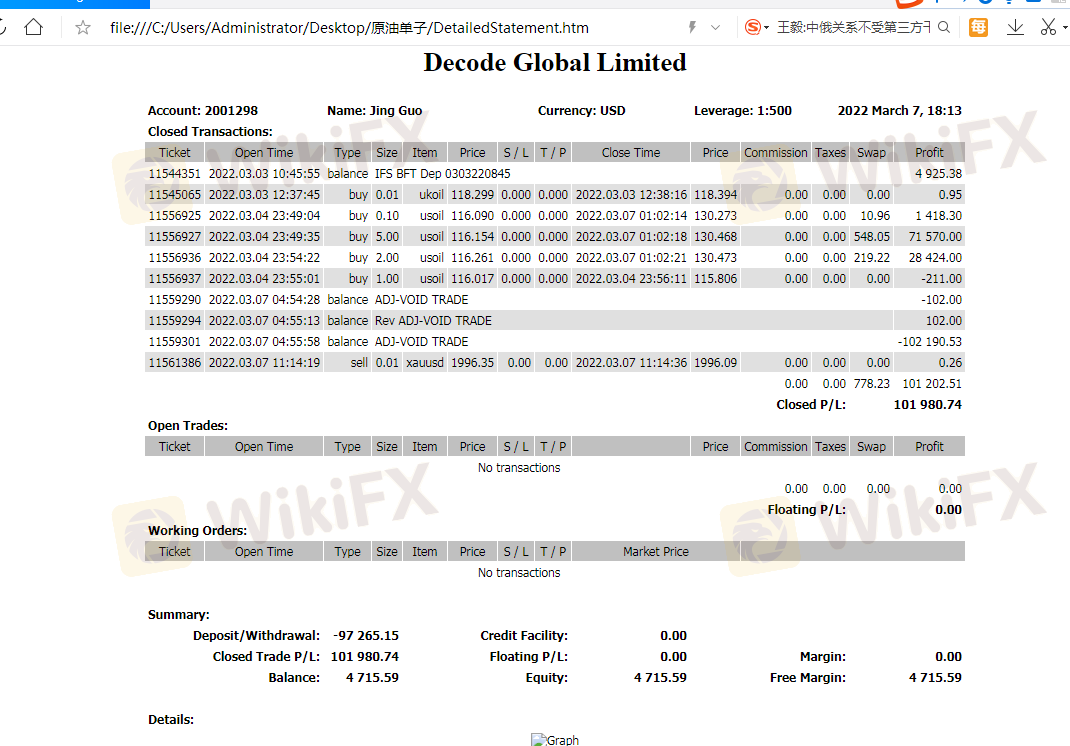Click the Market Price column header
Viewport: 1070px width, 746px height.
click(x=656, y=551)
